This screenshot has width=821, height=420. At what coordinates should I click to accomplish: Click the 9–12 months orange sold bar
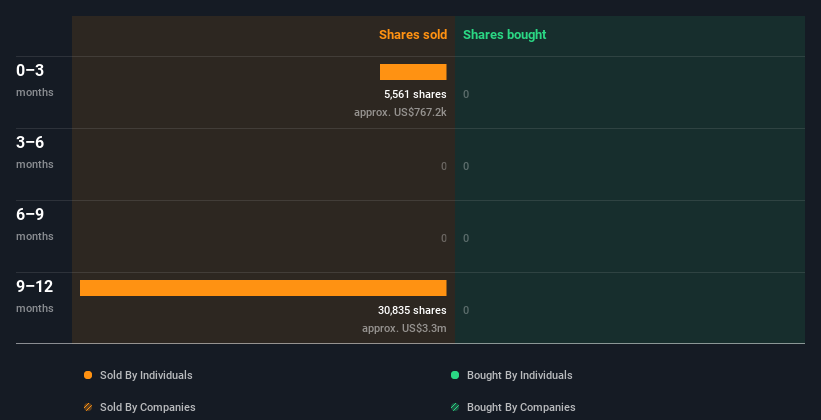pos(263,288)
